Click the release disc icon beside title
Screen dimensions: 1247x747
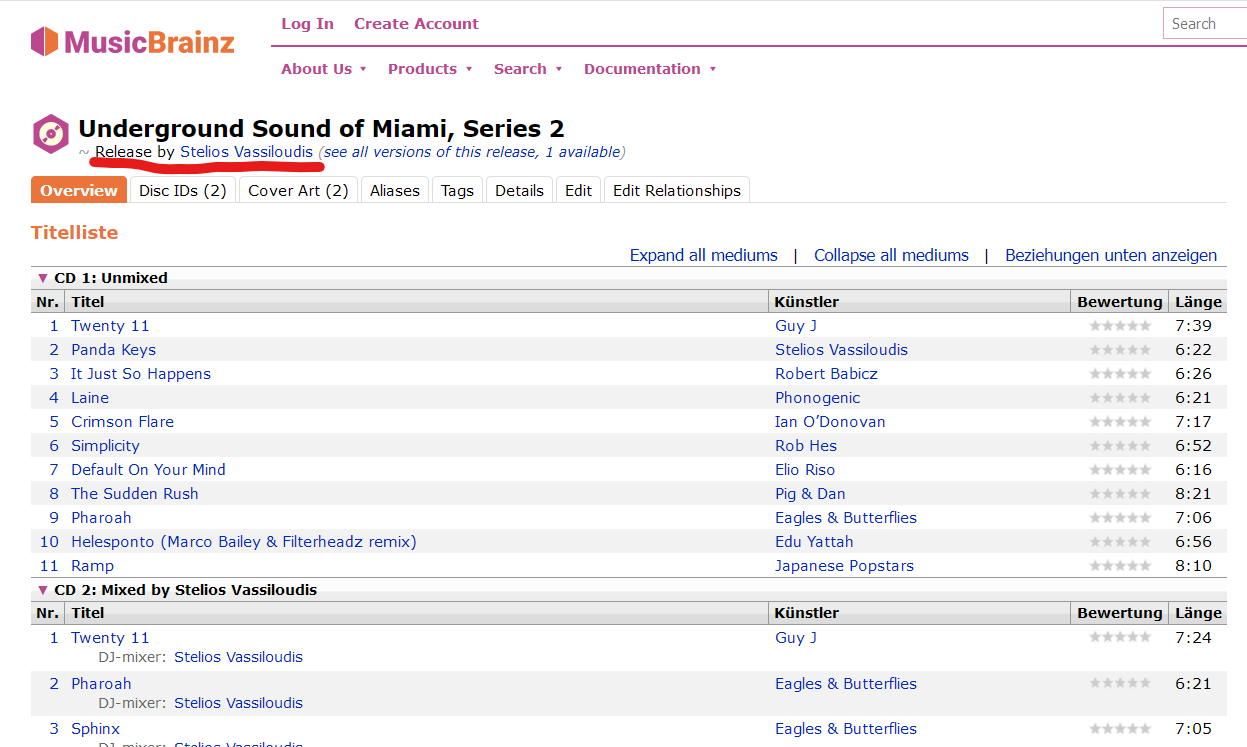click(50, 133)
